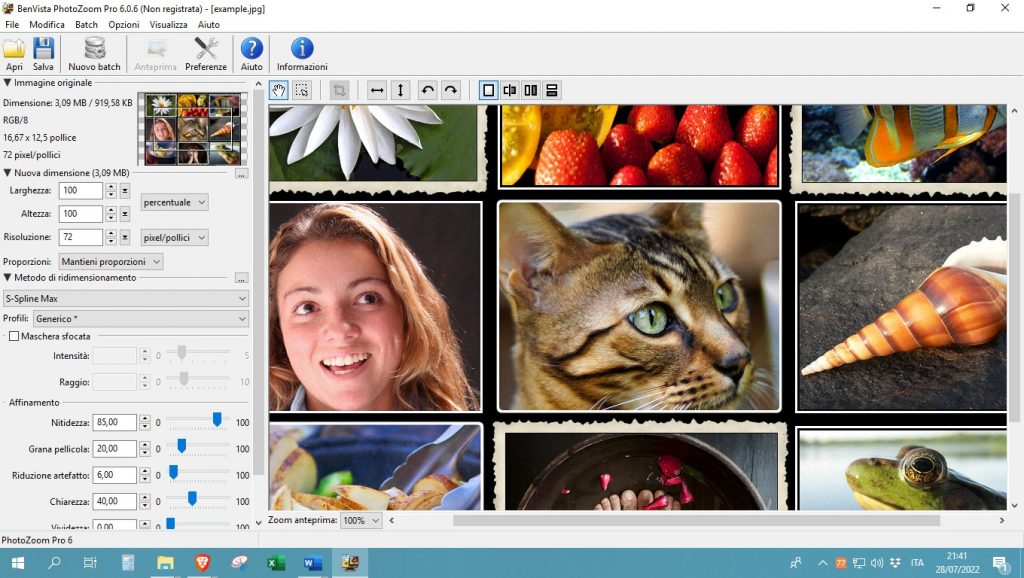
Task: Open the Informazioni dialog
Action: click(x=301, y=53)
